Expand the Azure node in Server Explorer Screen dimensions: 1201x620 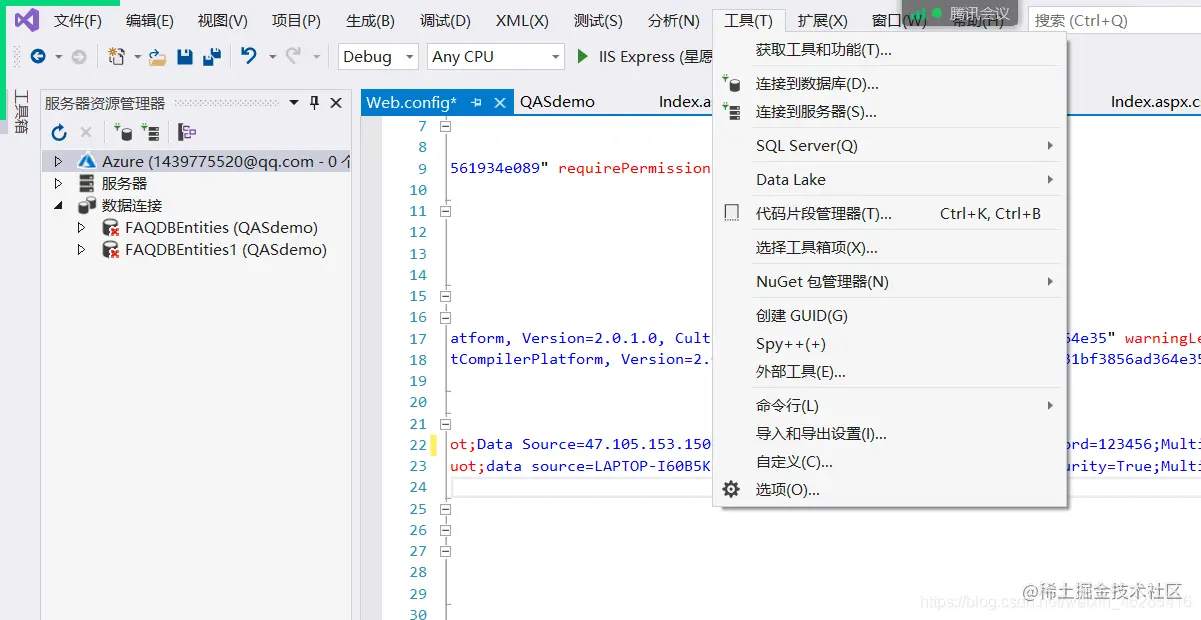pos(58,161)
